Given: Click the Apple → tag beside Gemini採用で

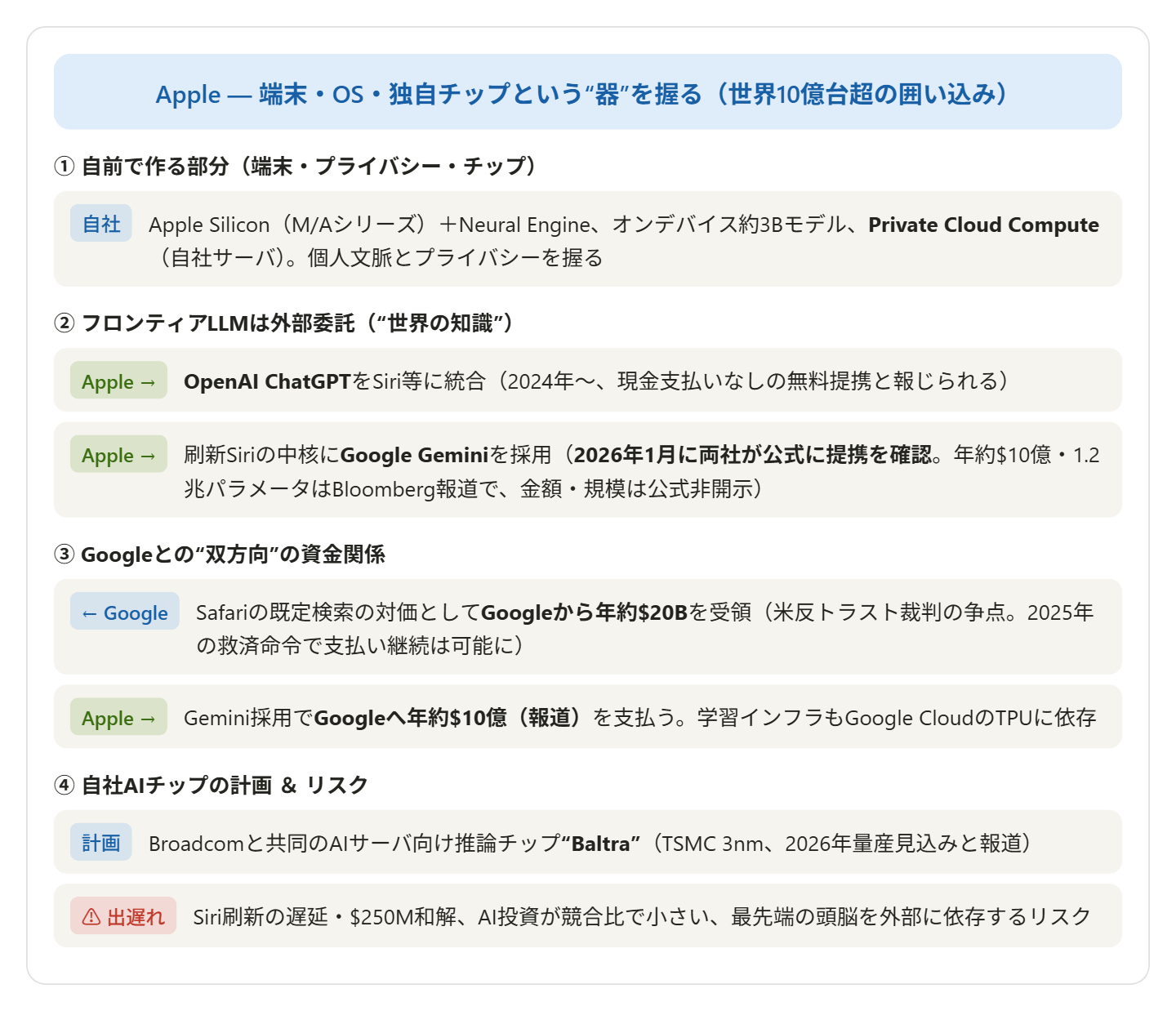Looking at the screenshot, I should tap(118, 718).
